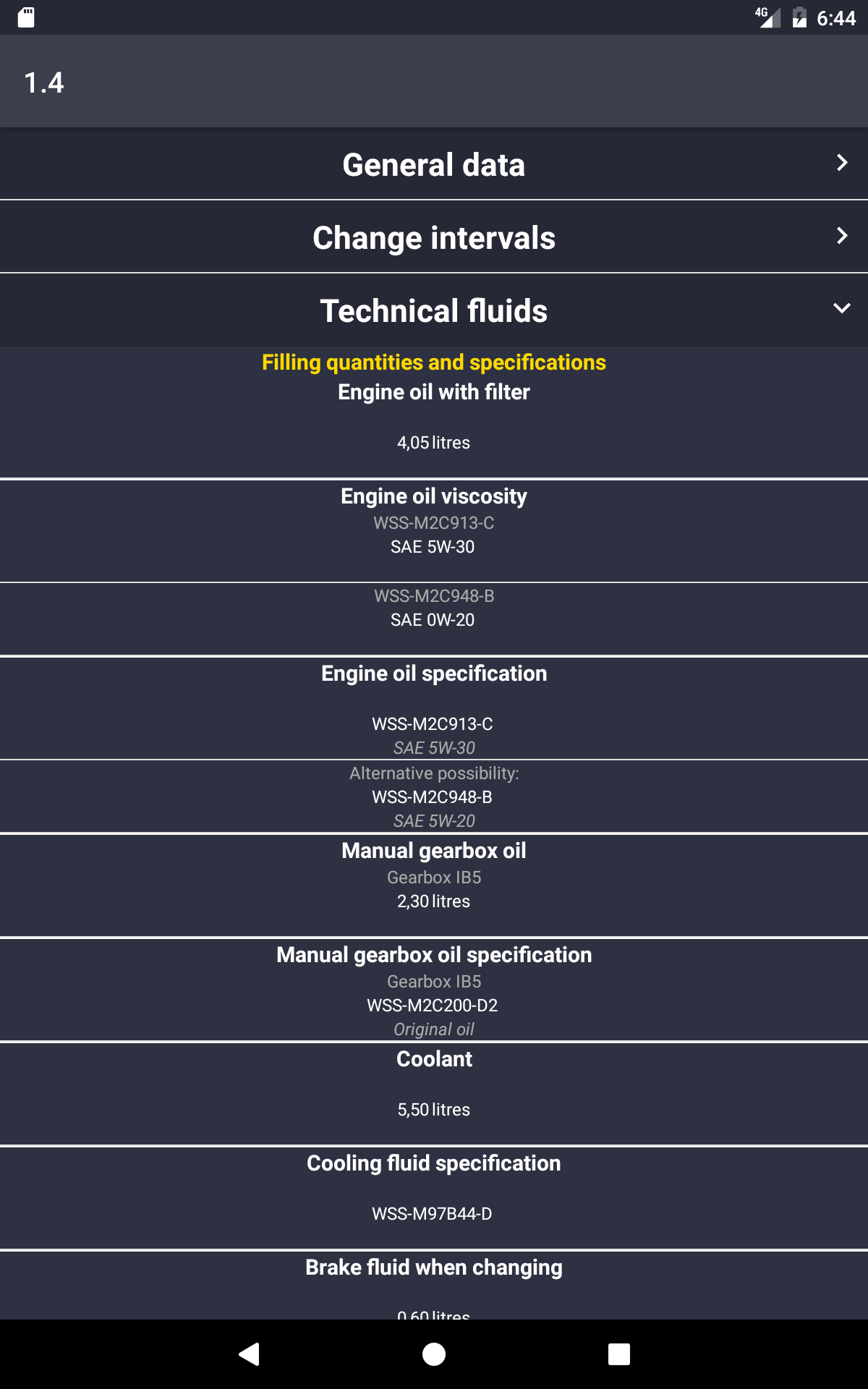Select the Manual gearbox oil row
This screenshot has width=868, height=1389.
(434, 885)
